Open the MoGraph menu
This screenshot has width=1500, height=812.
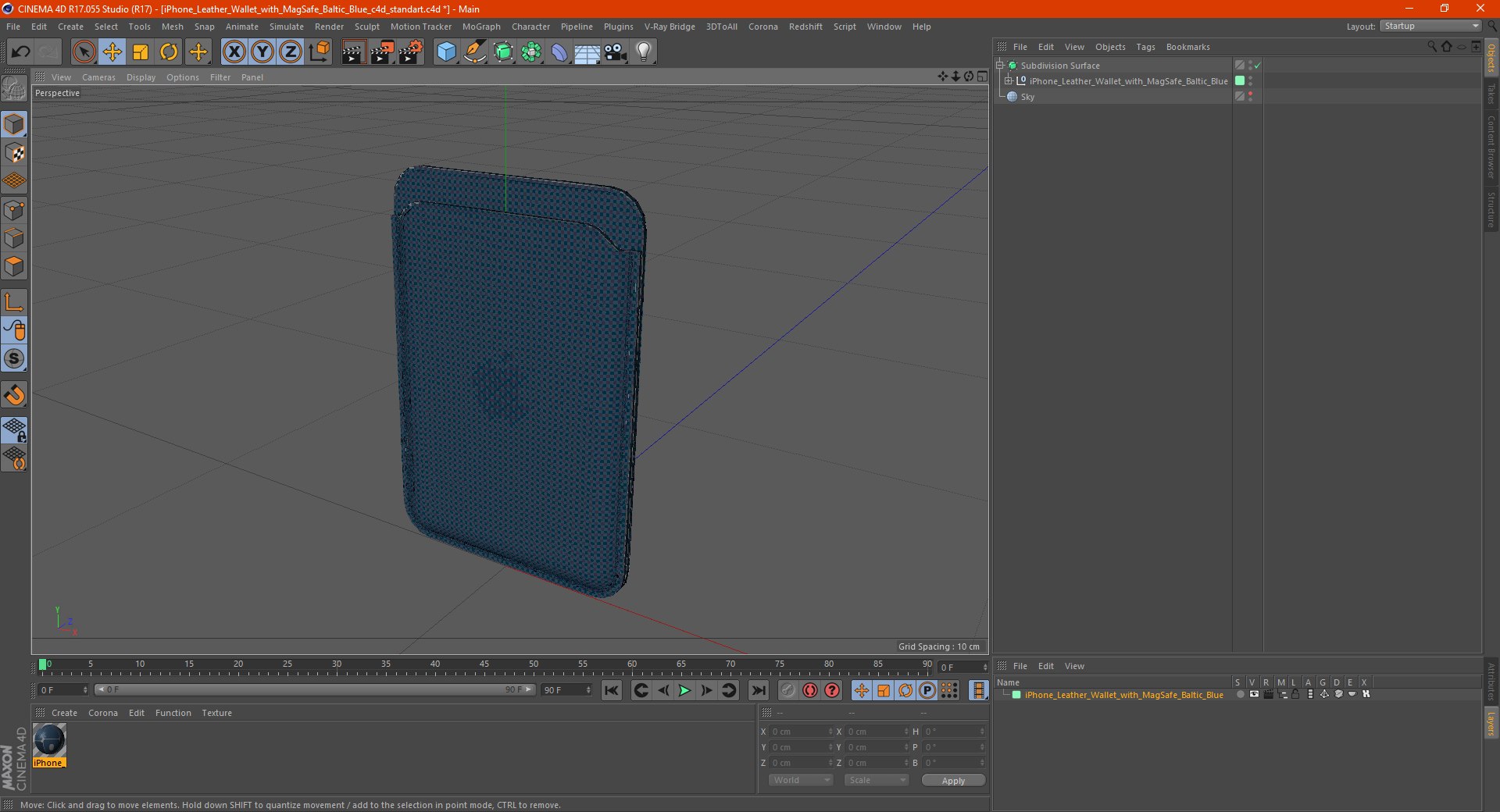click(481, 27)
